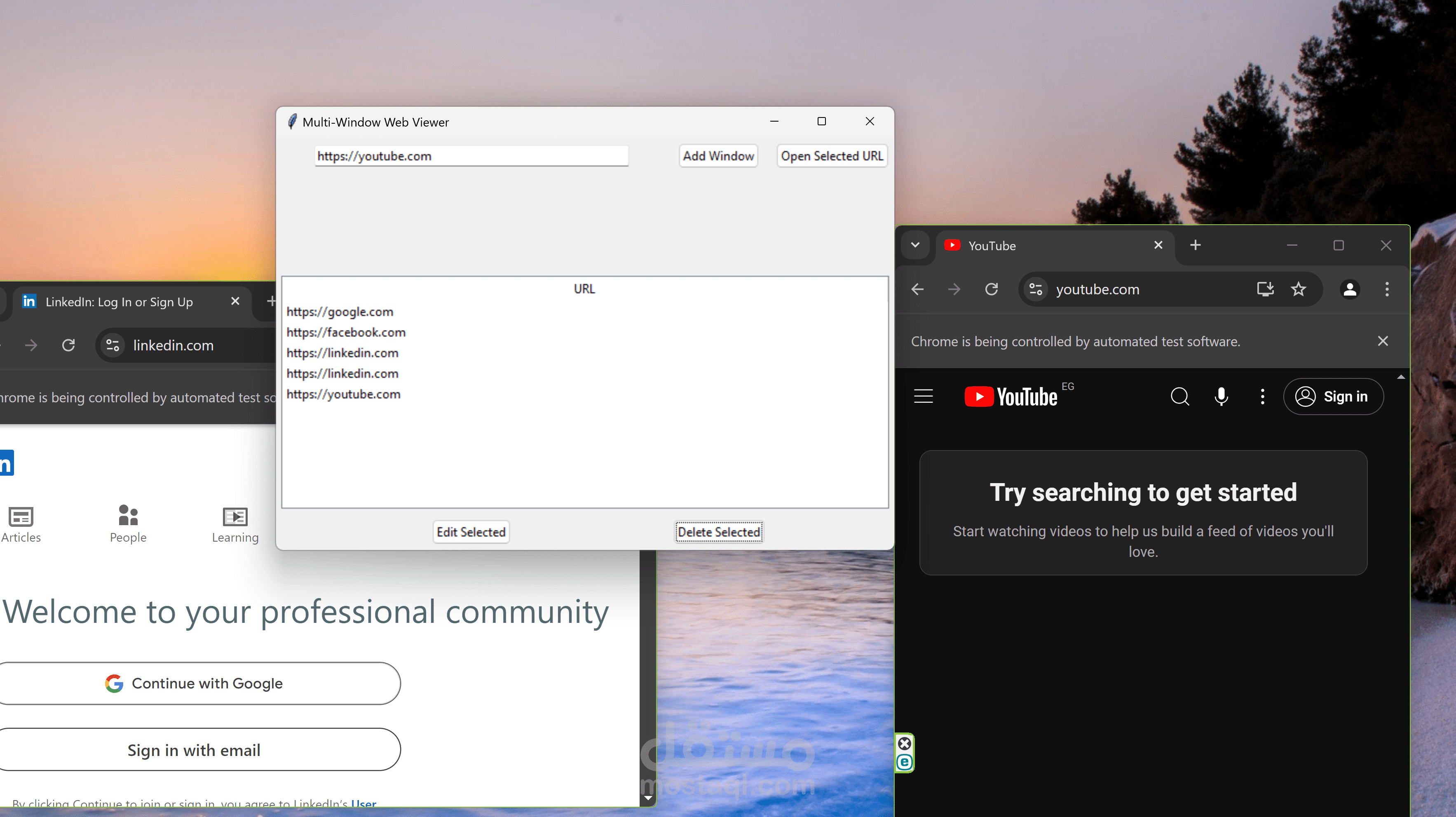Click site info icon beside linkedin.com

pyautogui.click(x=113, y=345)
